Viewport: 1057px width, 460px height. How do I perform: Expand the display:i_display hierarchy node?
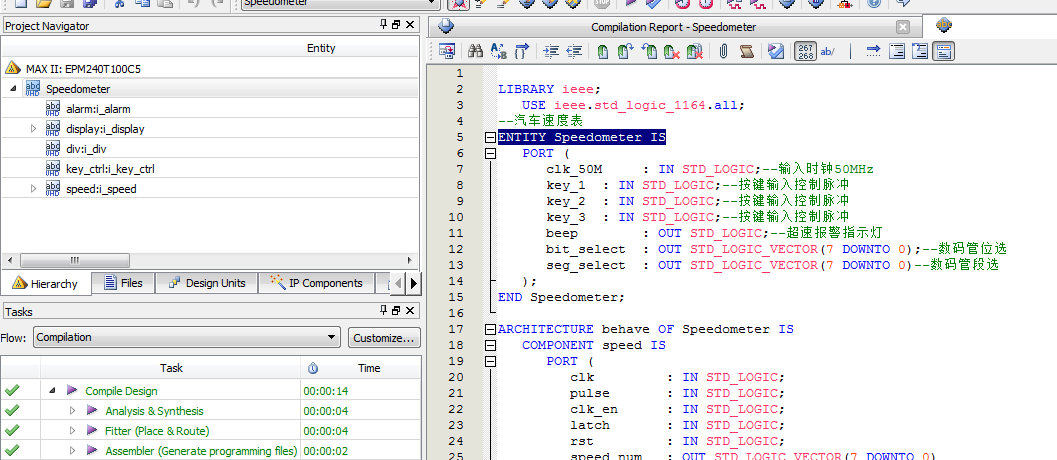[x=33, y=129]
